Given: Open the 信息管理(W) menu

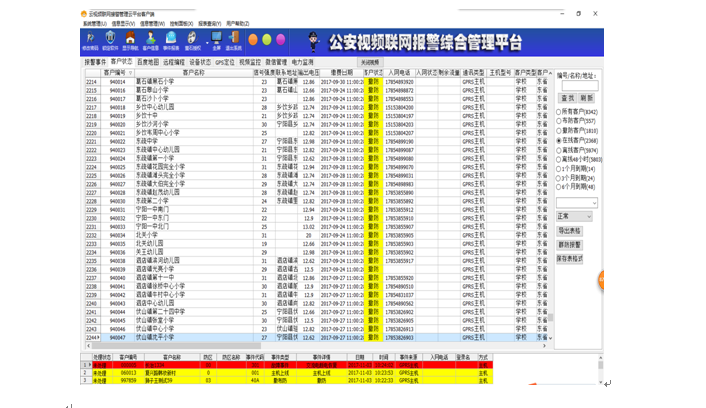Looking at the screenshot, I should (152, 23).
